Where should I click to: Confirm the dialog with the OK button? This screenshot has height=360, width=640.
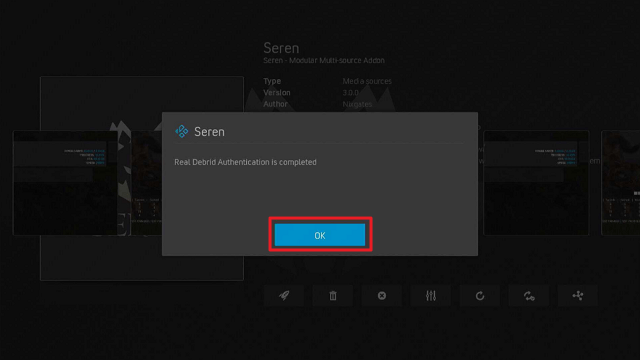point(320,235)
